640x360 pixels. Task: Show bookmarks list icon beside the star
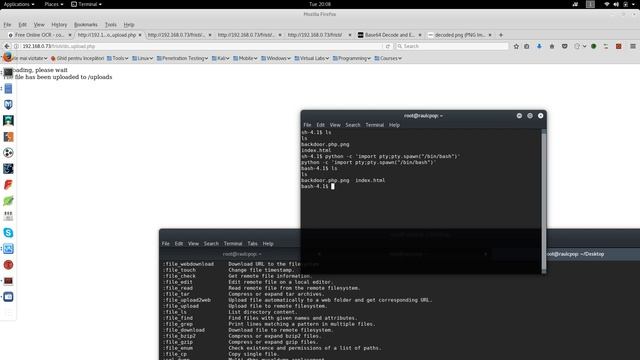click(527, 46)
